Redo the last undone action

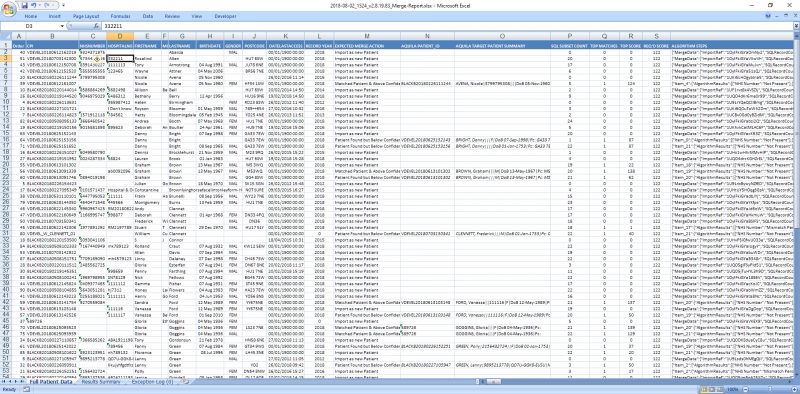[x=46, y=5]
